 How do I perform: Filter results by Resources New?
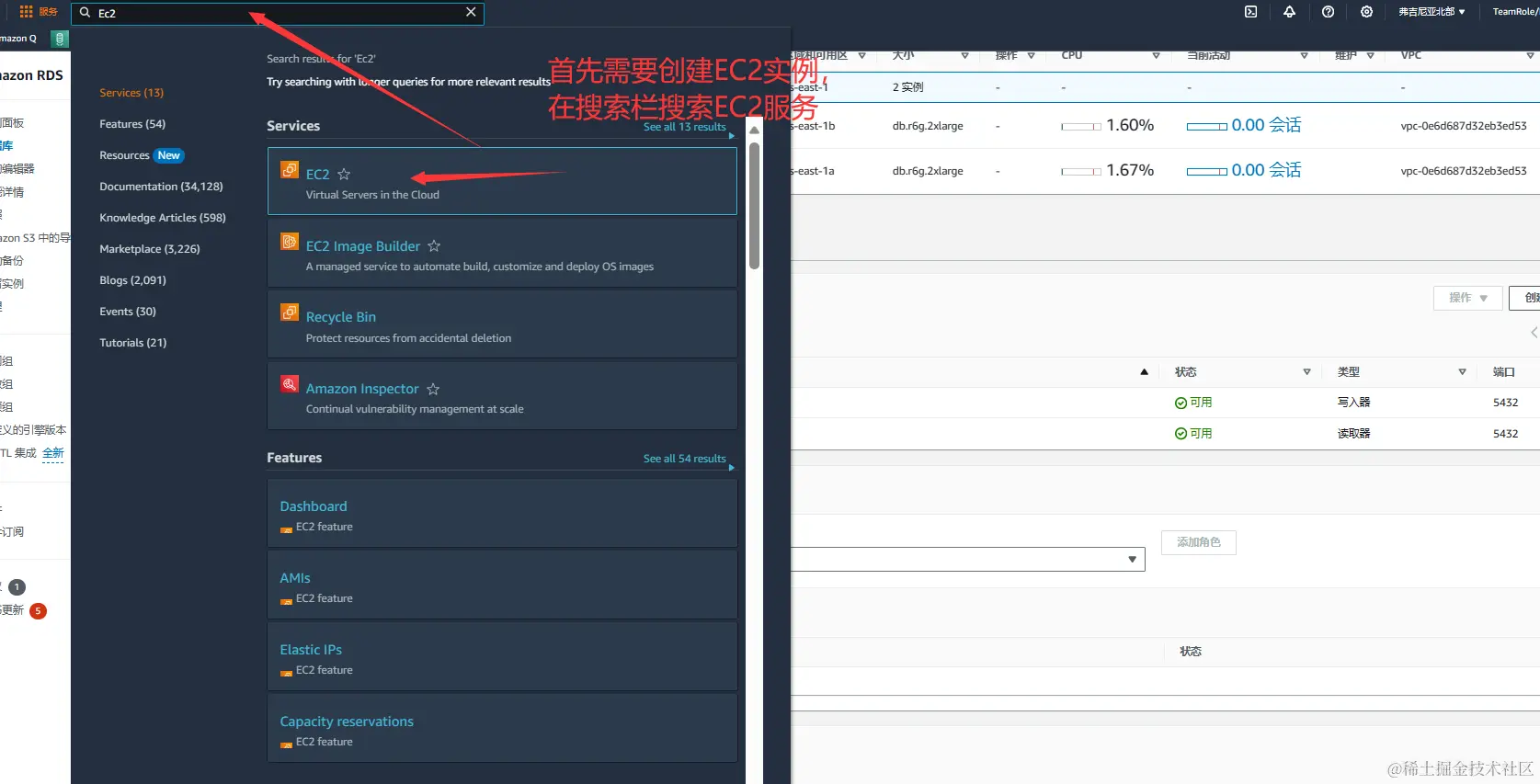click(142, 155)
